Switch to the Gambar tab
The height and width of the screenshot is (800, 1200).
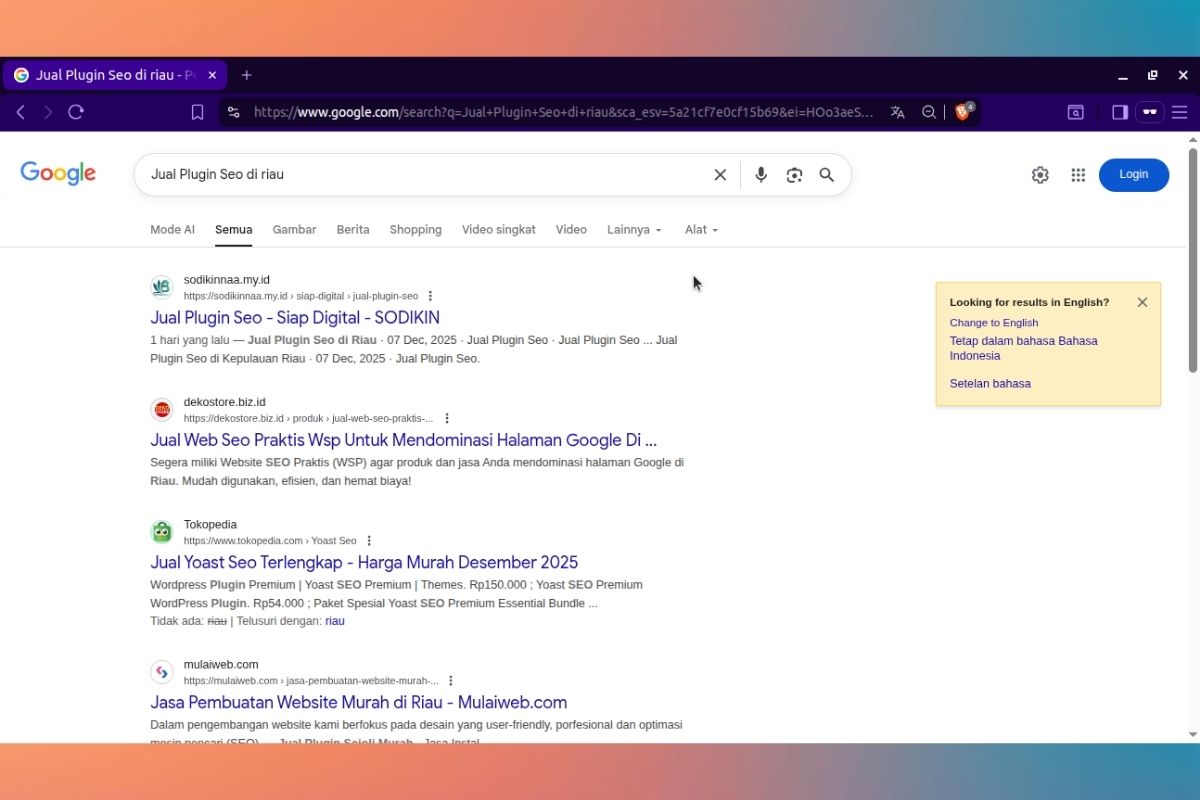(x=294, y=229)
